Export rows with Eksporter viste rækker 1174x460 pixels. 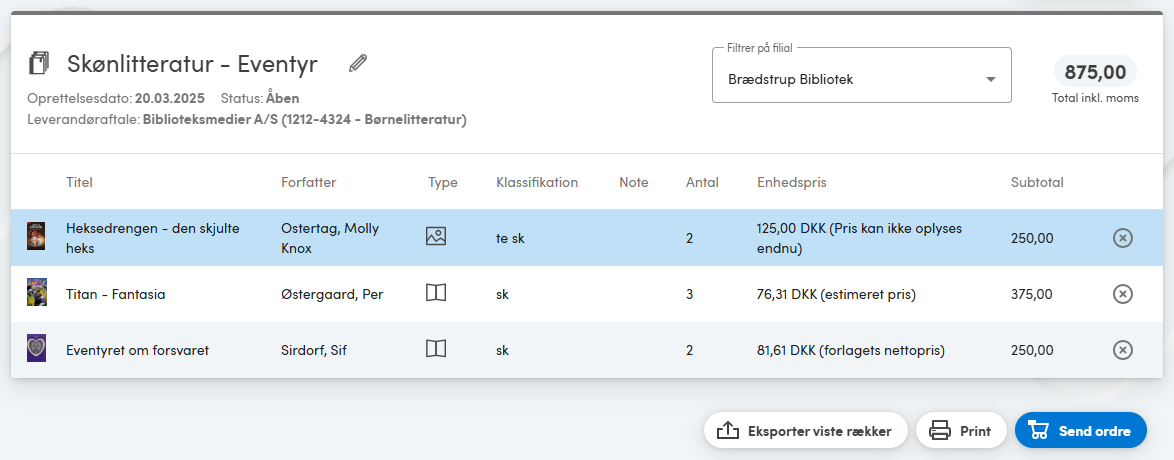(806, 431)
